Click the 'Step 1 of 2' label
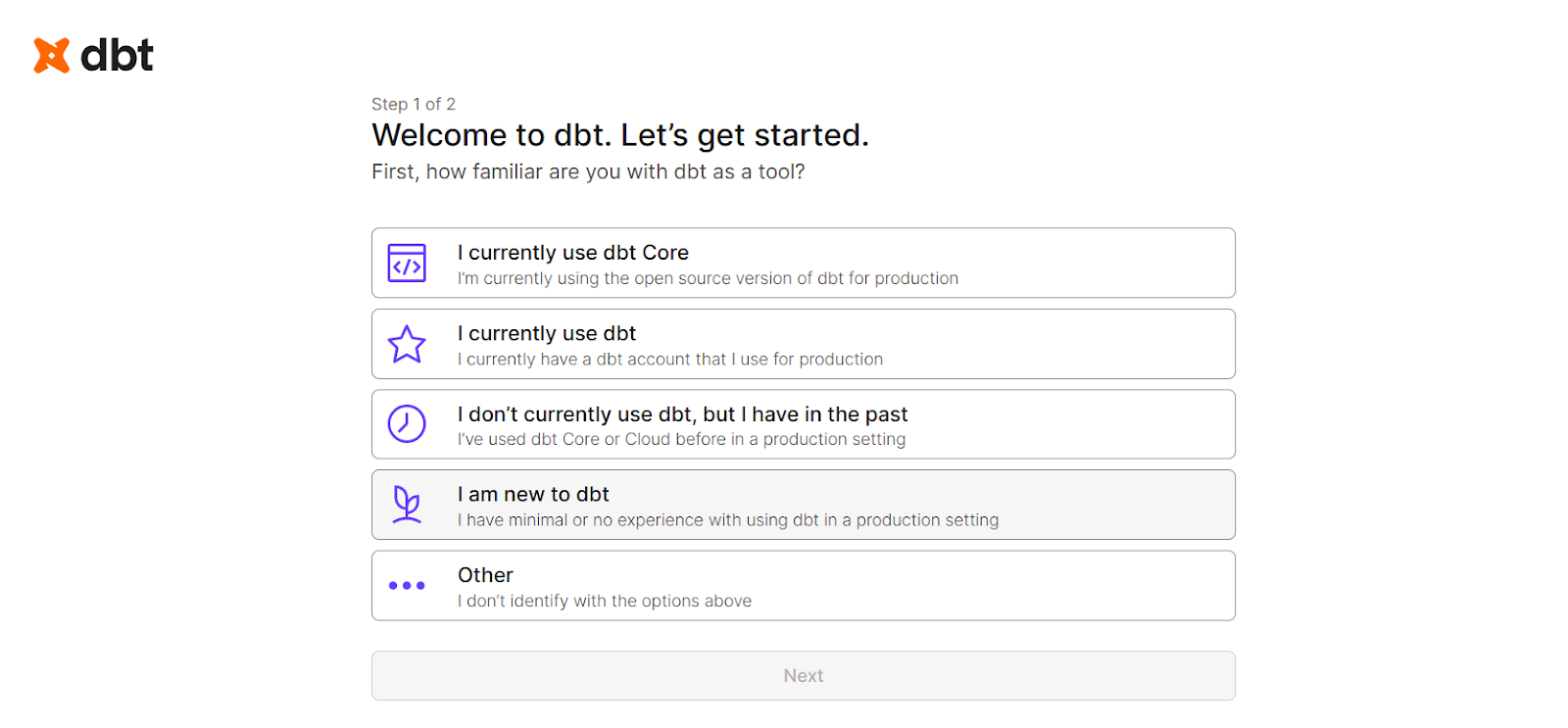This screenshot has width=1568, height=728. click(414, 103)
